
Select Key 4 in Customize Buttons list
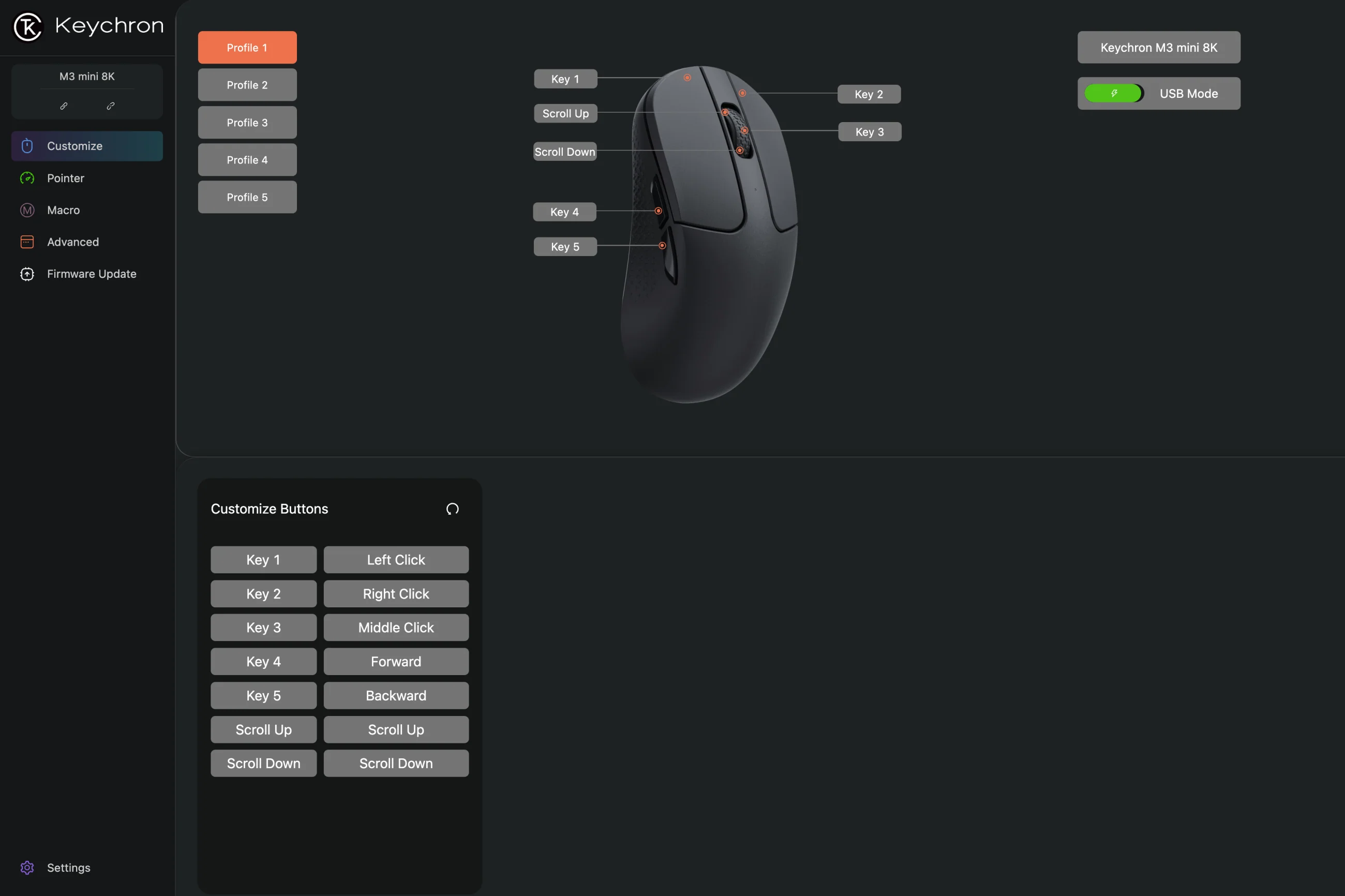click(263, 661)
